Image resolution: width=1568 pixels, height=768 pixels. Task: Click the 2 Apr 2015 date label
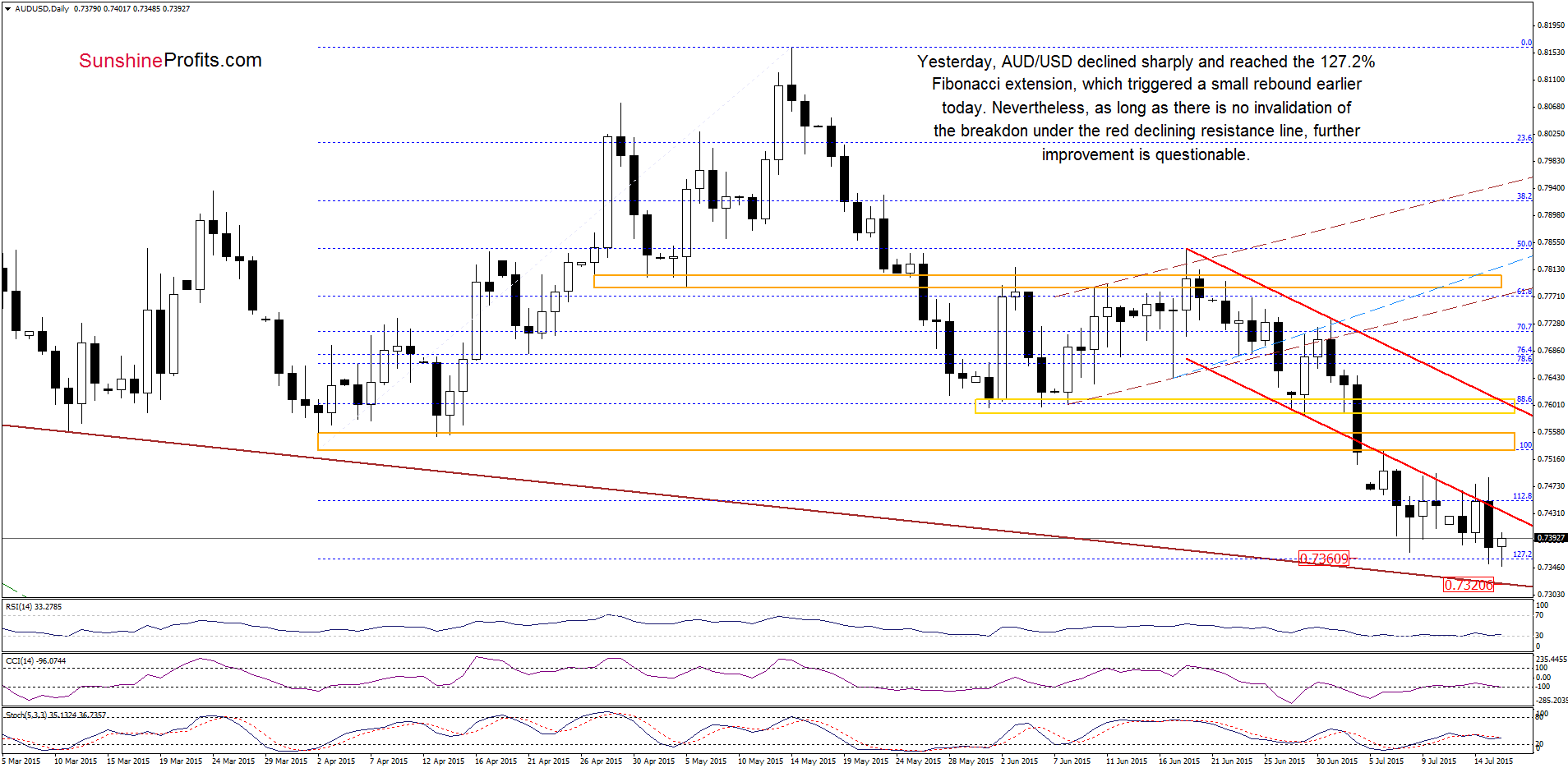tap(336, 761)
